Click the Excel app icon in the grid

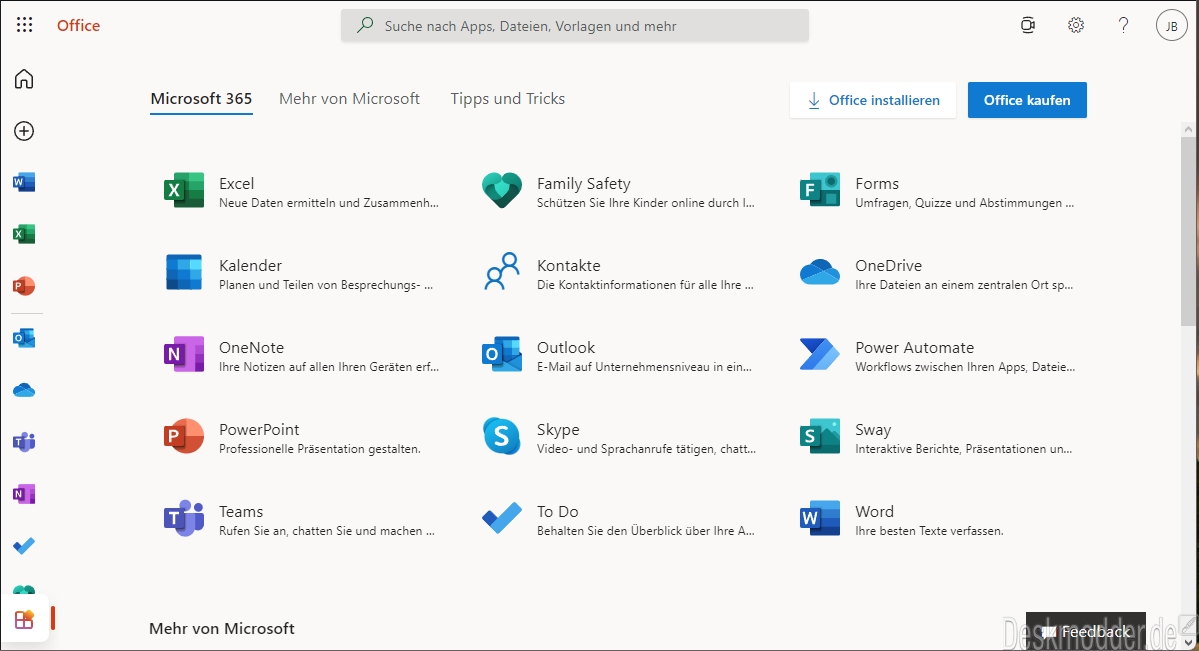(184, 190)
